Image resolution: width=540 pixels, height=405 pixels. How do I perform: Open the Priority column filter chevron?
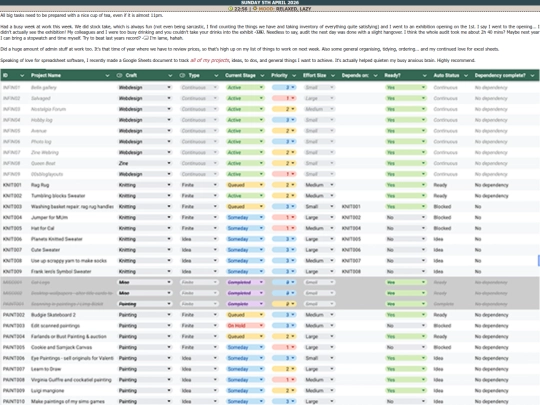click(x=294, y=75)
